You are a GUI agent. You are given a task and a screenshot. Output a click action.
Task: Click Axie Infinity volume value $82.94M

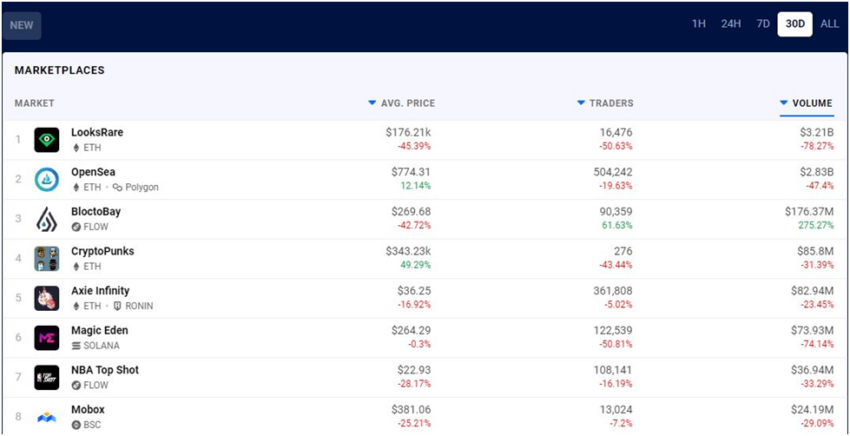[812, 291]
